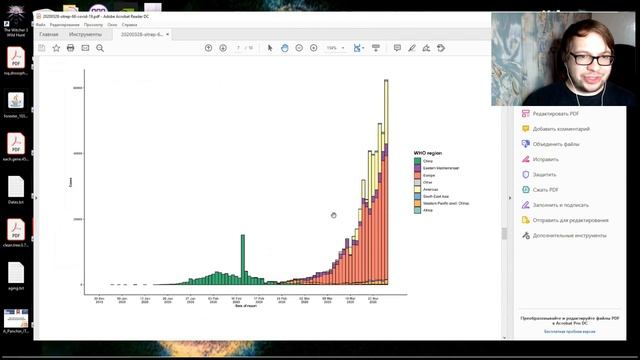
Task: Open Сжать PDF tool
Action: 540,190
